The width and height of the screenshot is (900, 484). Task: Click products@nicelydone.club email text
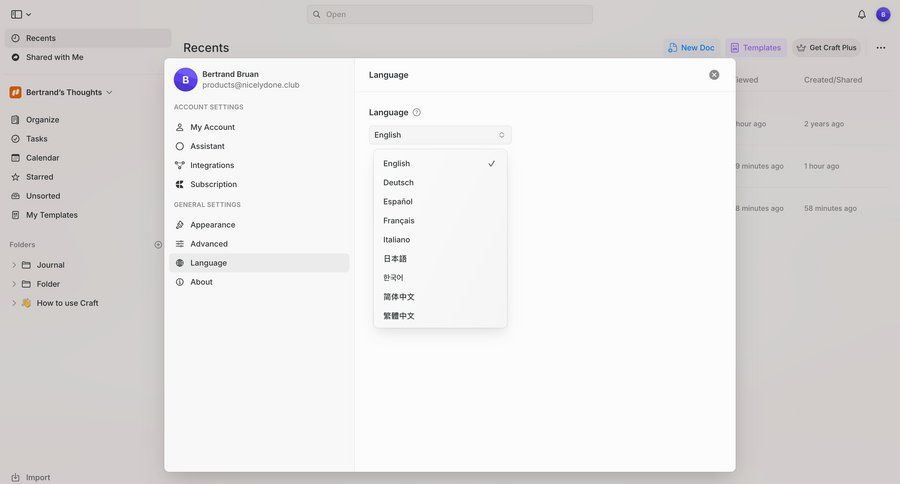pyautogui.click(x=251, y=85)
